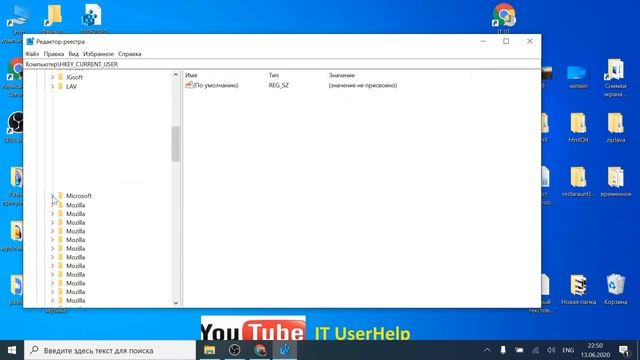Open File Explorer from the taskbar

[x=209, y=350]
